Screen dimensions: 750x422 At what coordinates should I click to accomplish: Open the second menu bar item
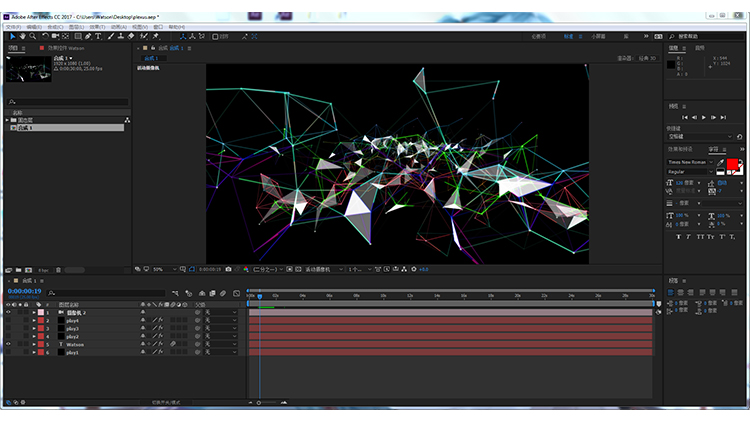[34, 27]
